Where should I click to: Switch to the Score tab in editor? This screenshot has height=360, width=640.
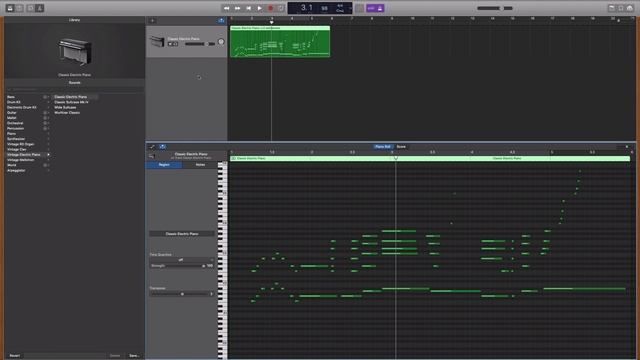click(x=401, y=147)
